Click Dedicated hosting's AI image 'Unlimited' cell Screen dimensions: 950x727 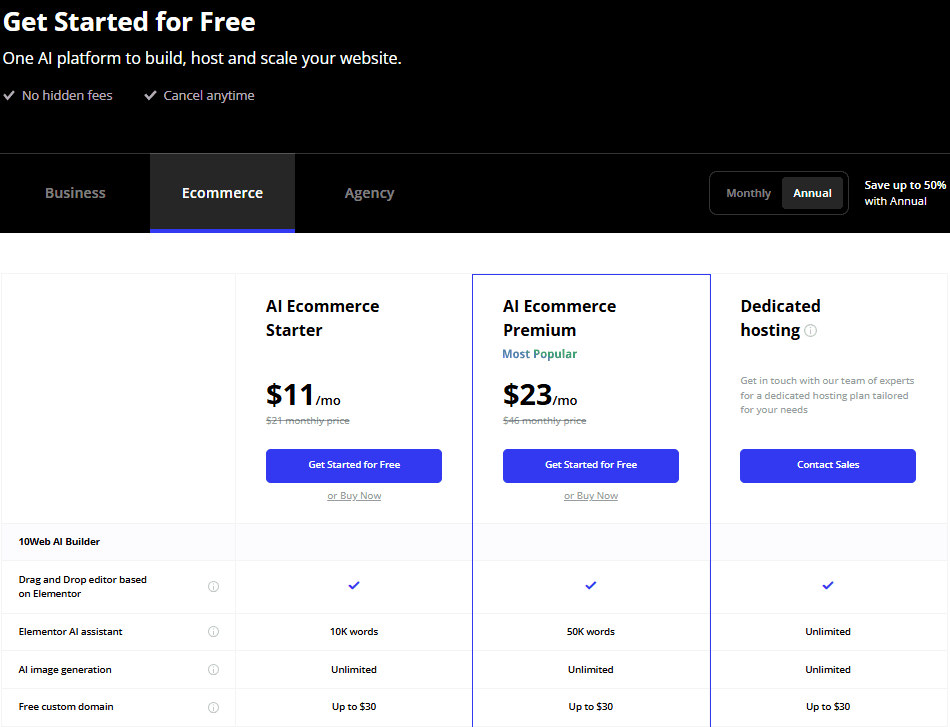(x=828, y=669)
